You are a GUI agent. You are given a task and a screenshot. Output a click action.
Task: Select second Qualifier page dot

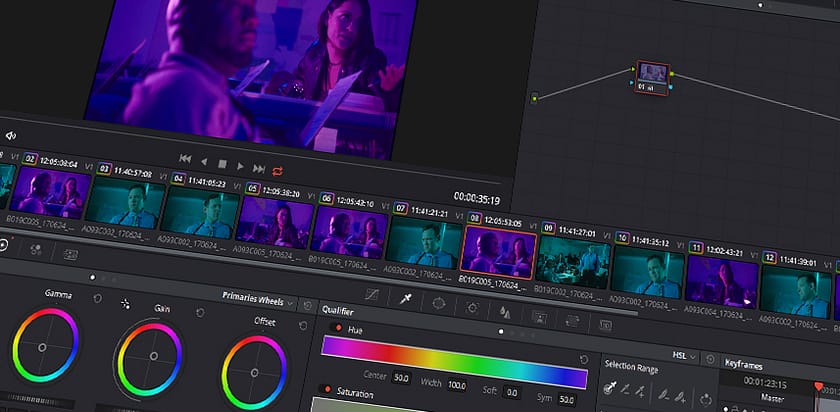(x=512, y=333)
